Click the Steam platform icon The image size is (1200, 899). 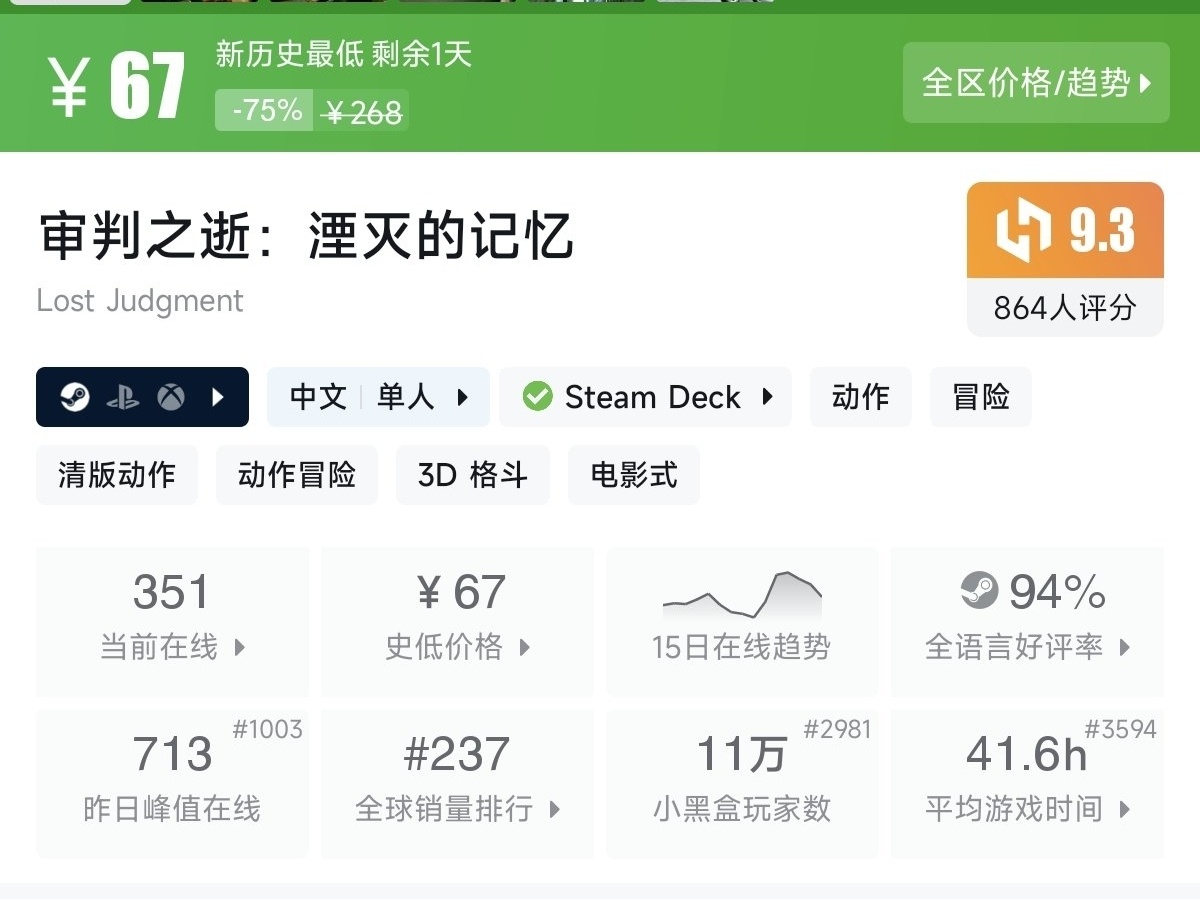(75, 398)
